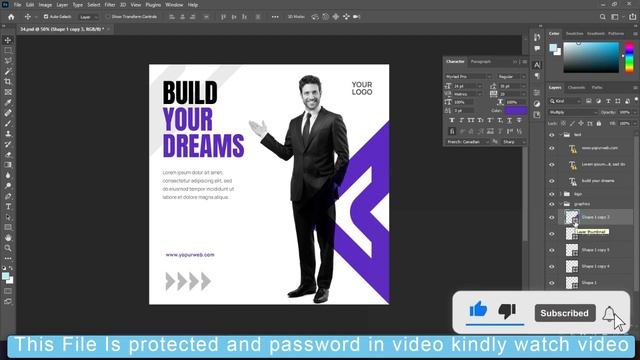Open the Character panel icon in the dock
Image resolution: width=640 pixels, height=360 pixels.
(537, 65)
